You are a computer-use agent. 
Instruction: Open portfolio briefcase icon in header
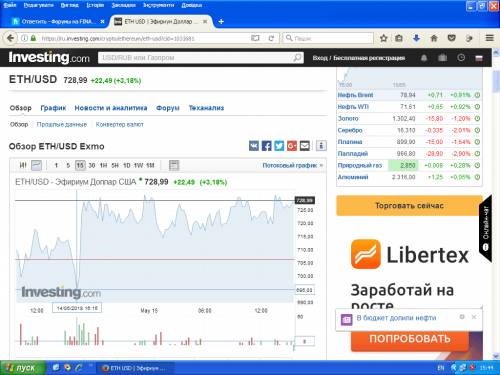click(x=442, y=58)
